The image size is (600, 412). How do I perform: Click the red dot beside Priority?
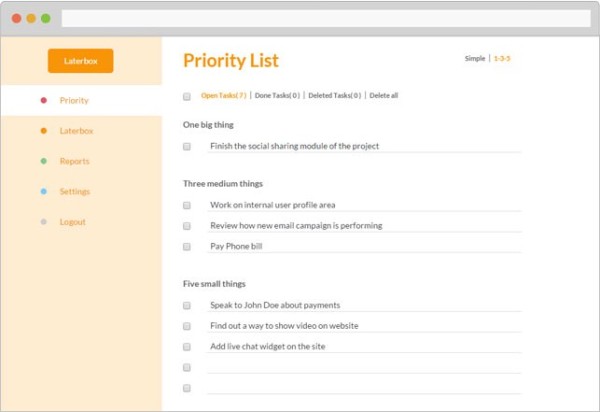coord(43,100)
